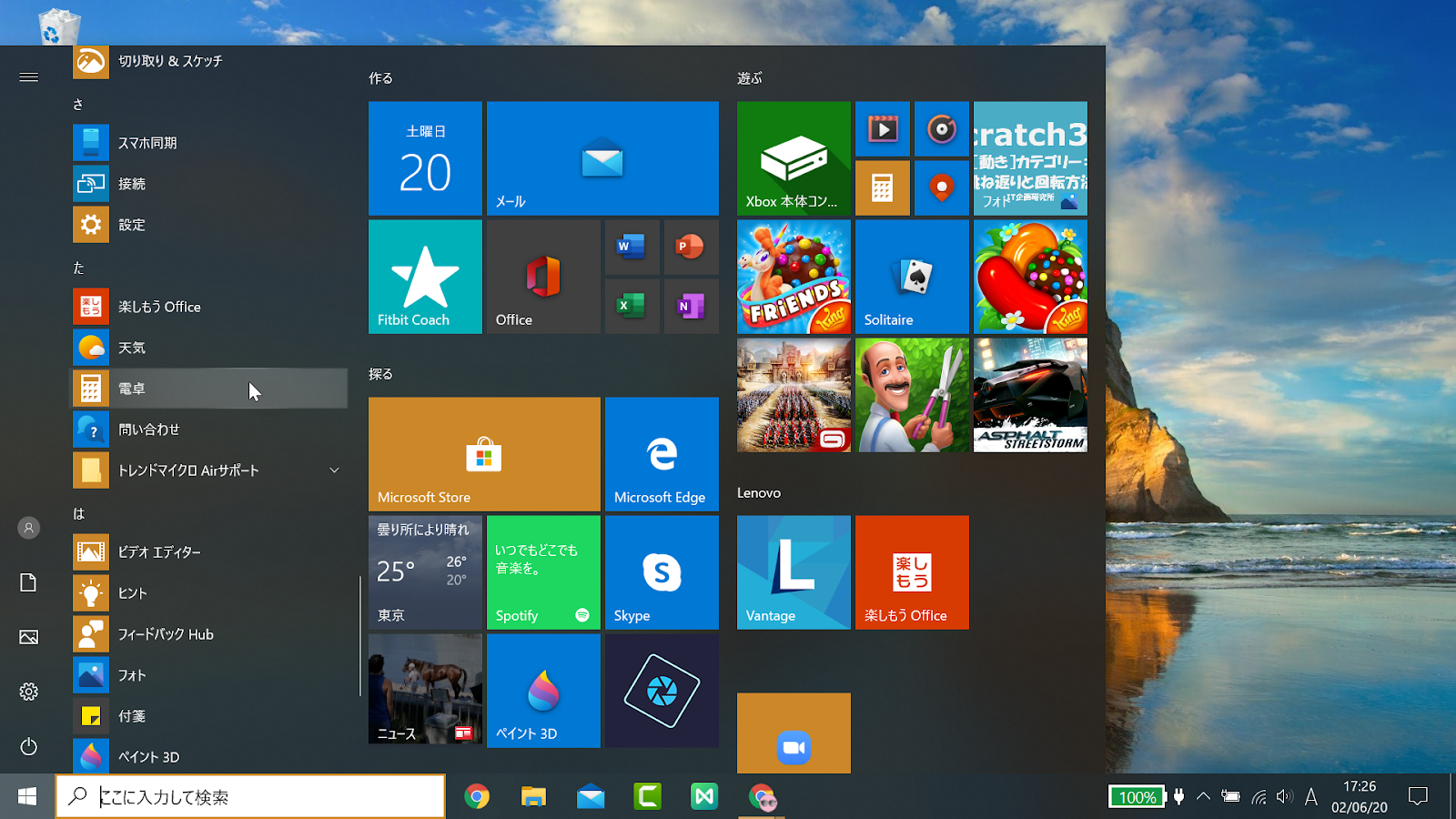Viewport: 1456px width, 819px height.
Task: Open the Pictures shortcut in Start sidebar
Action: 29,637
